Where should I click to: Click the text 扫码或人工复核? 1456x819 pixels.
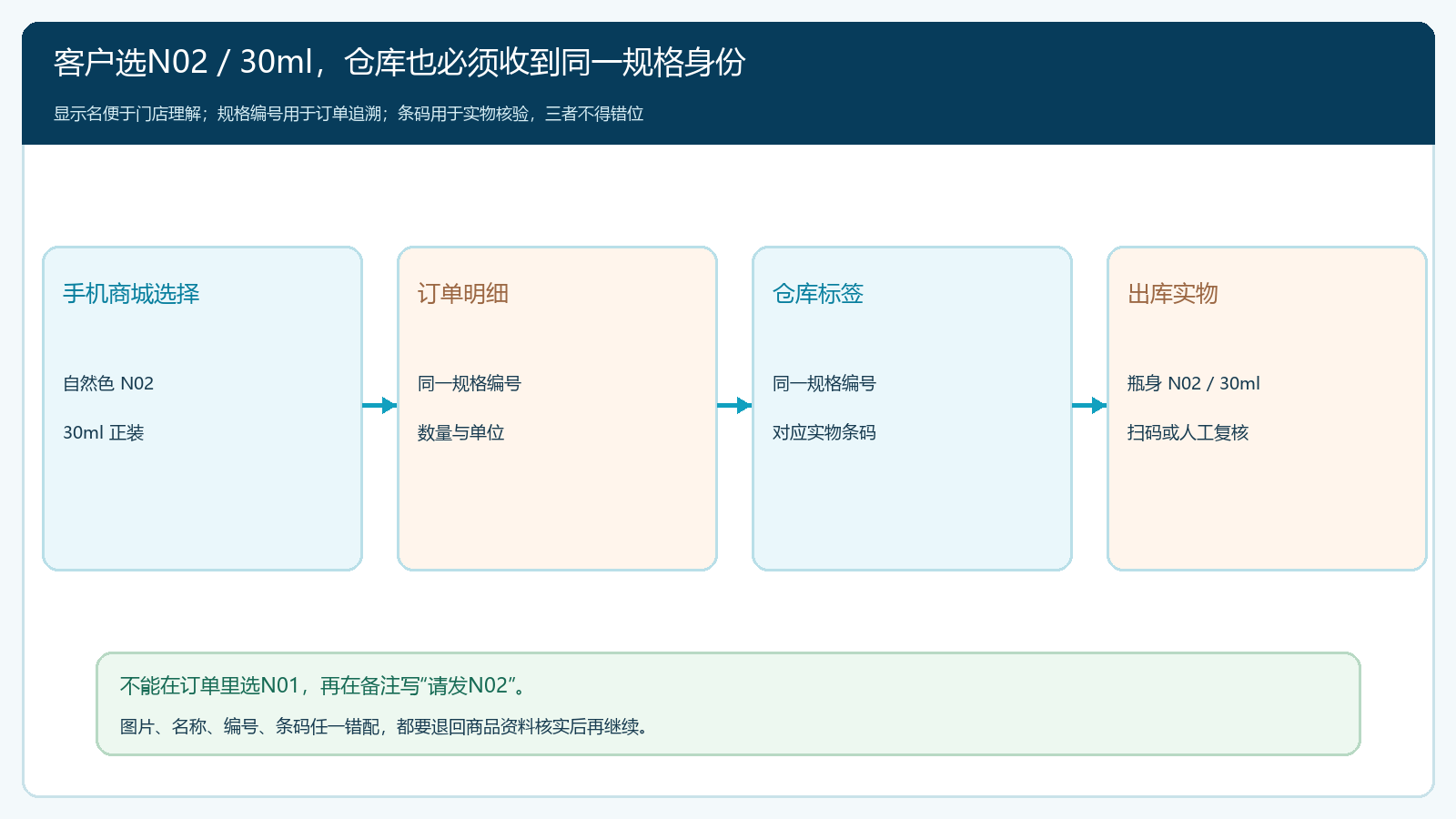[1188, 432]
